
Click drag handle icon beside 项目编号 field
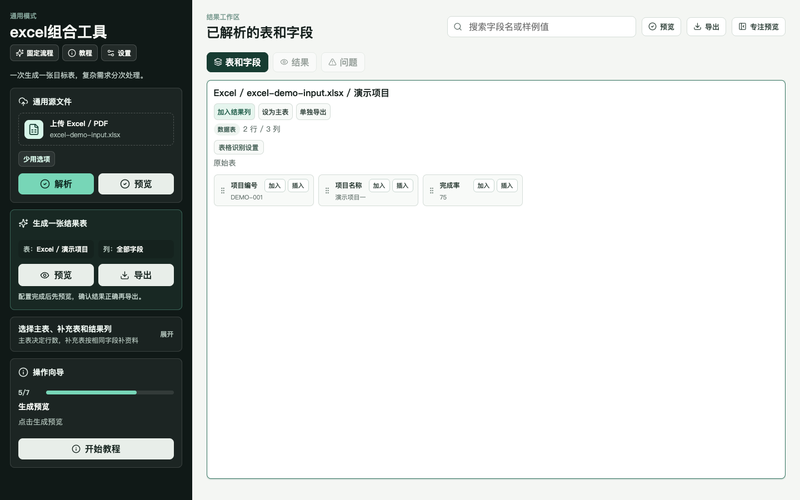click(222, 190)
